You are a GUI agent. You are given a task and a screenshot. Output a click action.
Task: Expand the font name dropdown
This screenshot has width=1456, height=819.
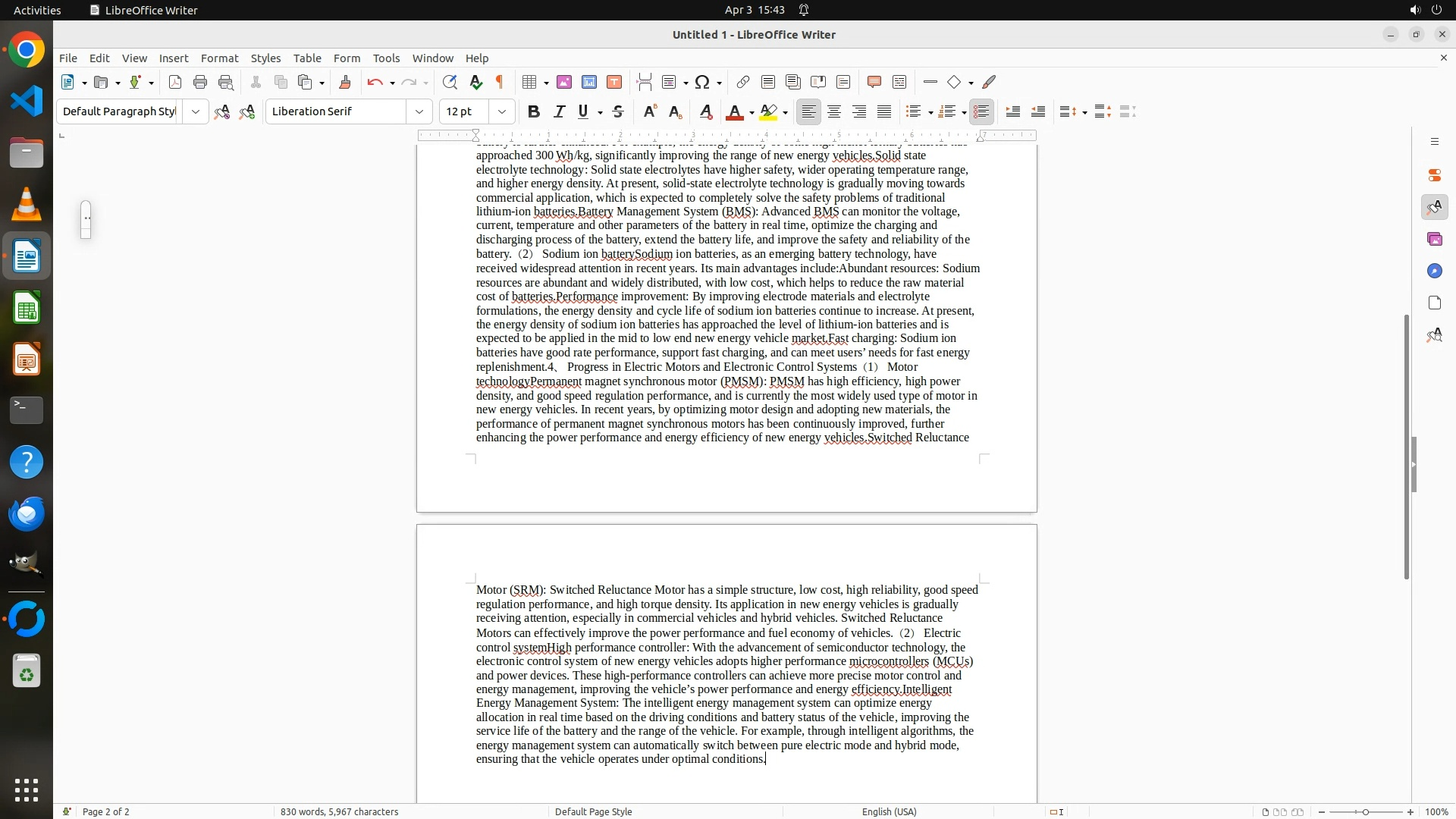(419, 111)
